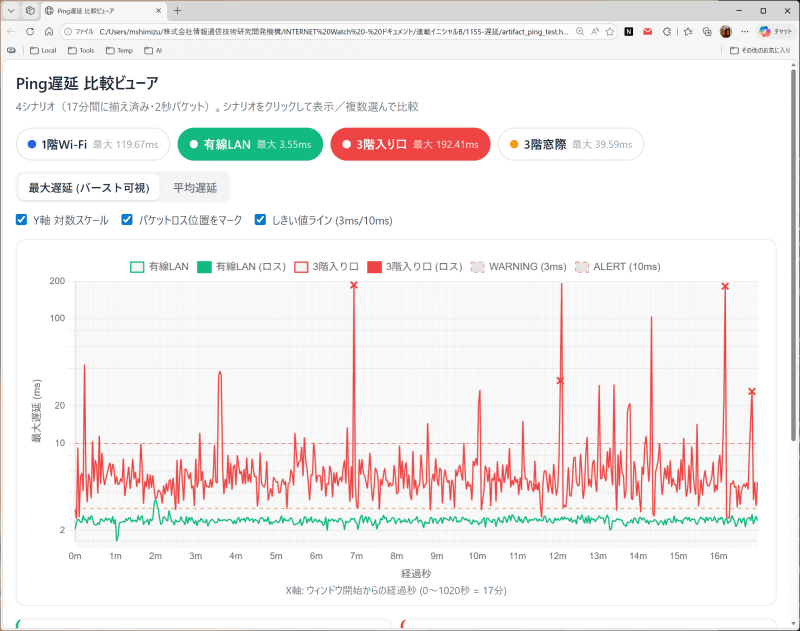Open the user profile avatar
The image size is (800, 631).
point(726,32)
